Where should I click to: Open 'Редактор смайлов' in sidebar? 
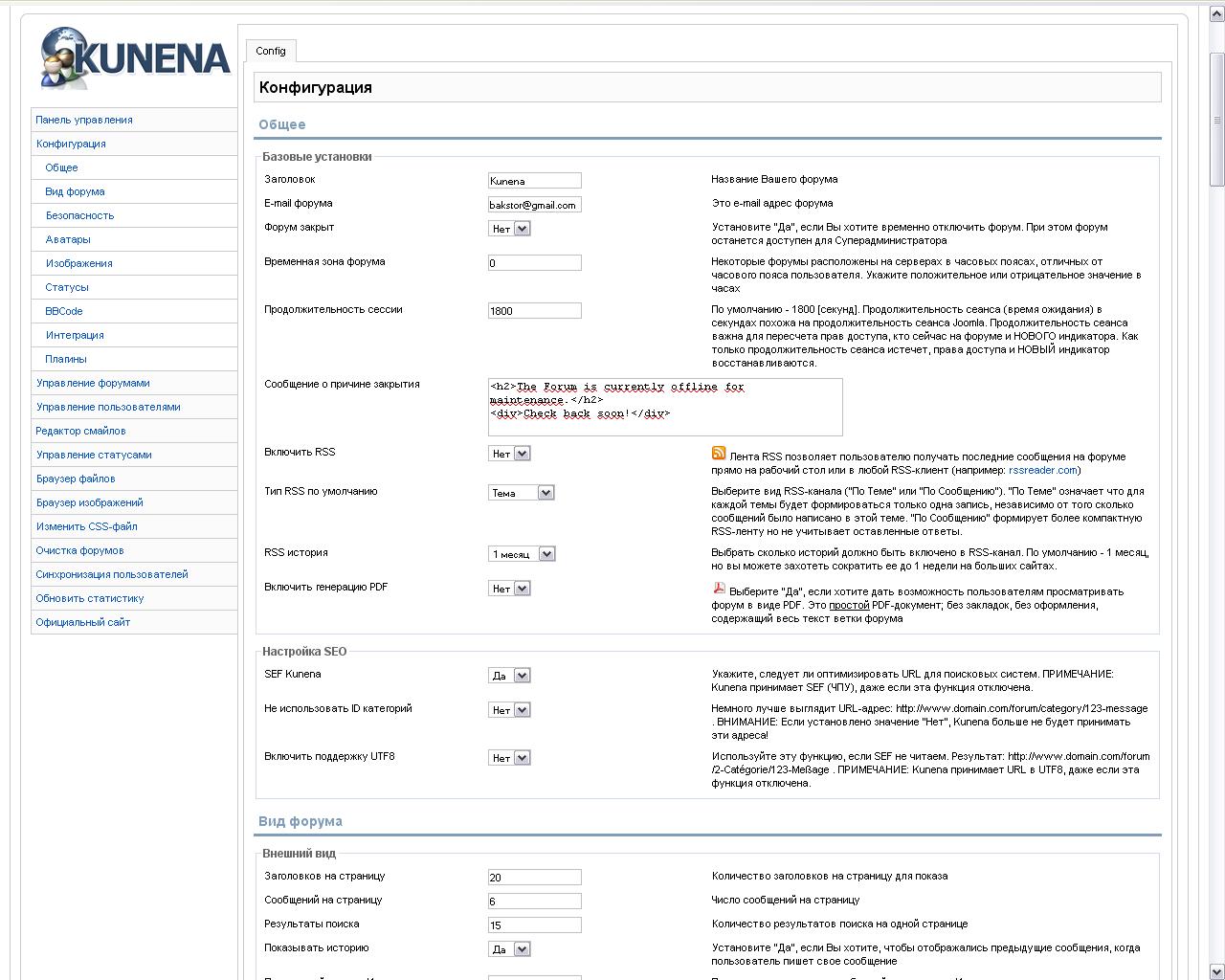tap(80, 431)
